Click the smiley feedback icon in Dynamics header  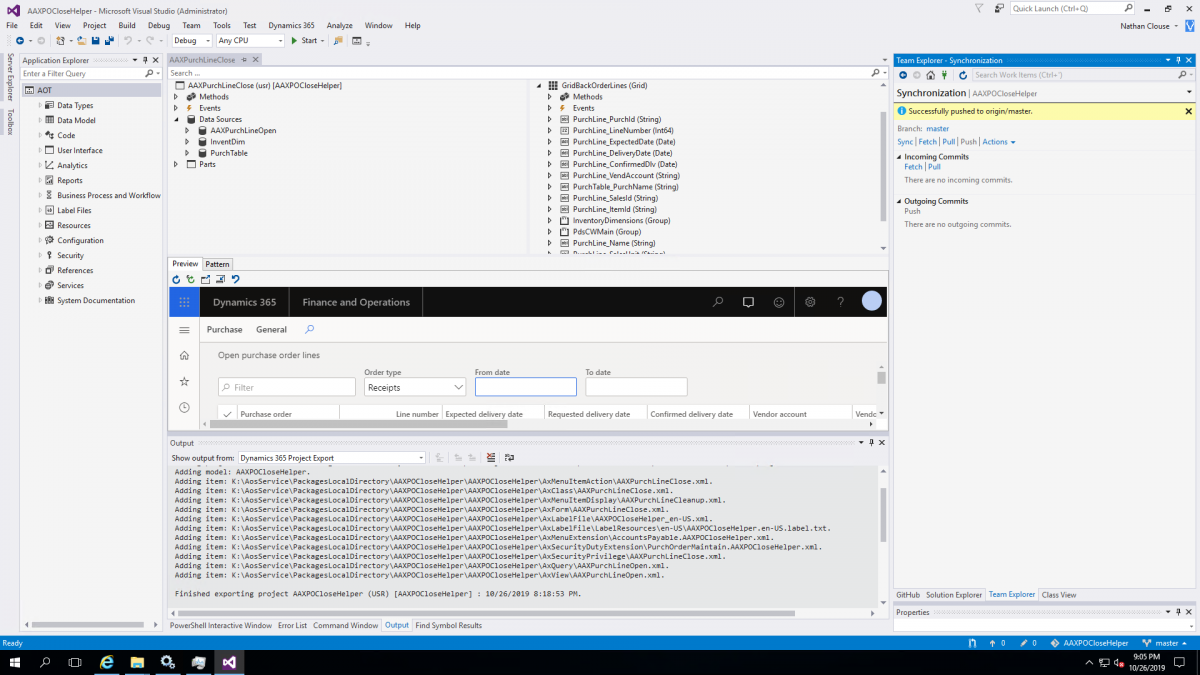(x=779, y=302)
